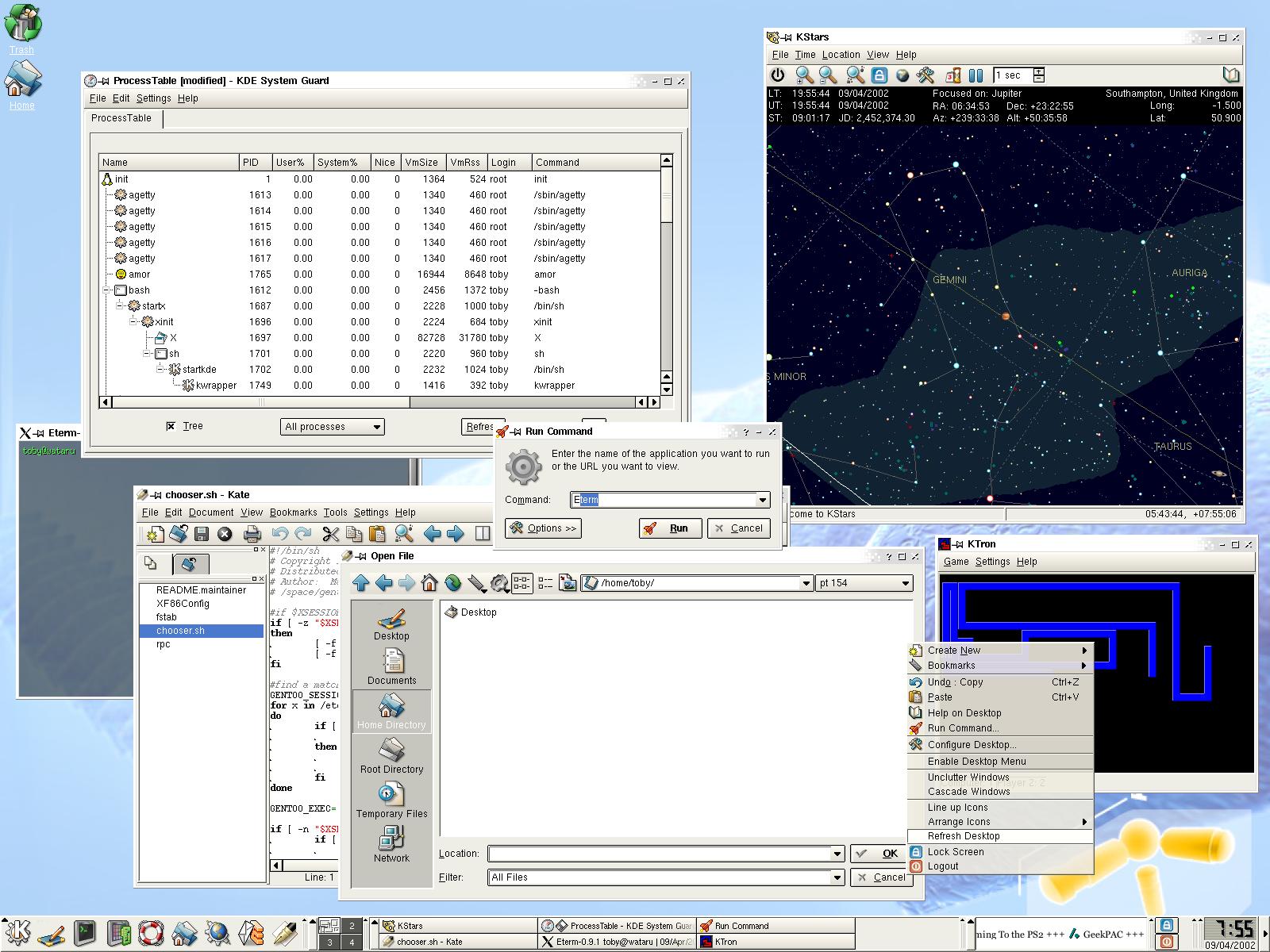Click the help lifebuoy icon in the panel
This screenshot has height=952, width=1270.
click(x=151, y=932)
